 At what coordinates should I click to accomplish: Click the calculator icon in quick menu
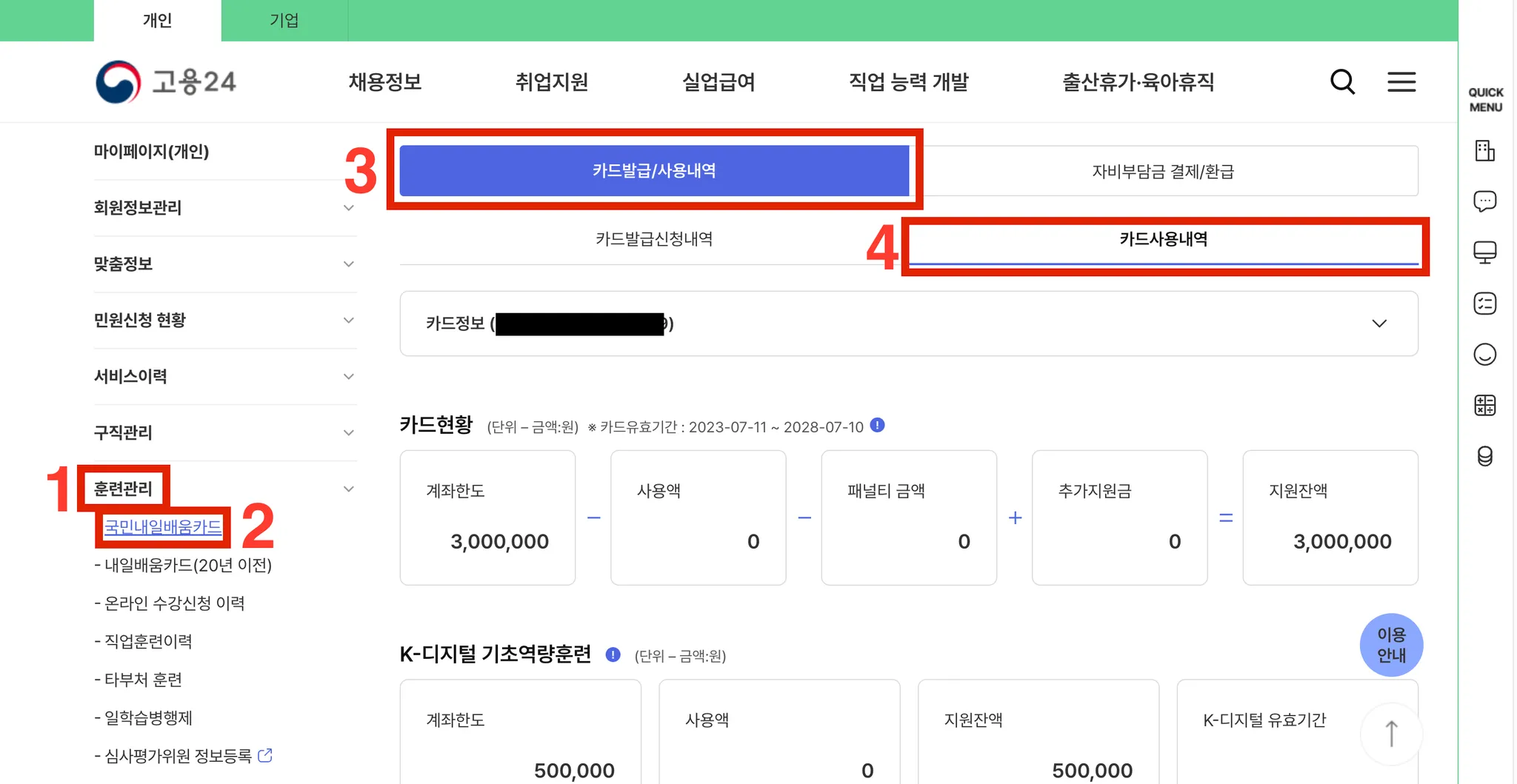pyautogui.click(x=1484, y=405)
